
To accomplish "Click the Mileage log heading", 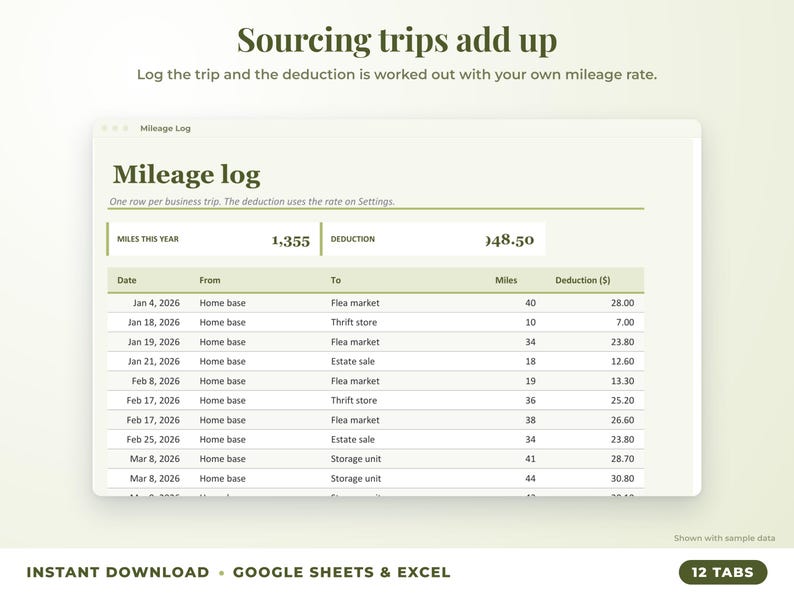I will coord(186,175).
